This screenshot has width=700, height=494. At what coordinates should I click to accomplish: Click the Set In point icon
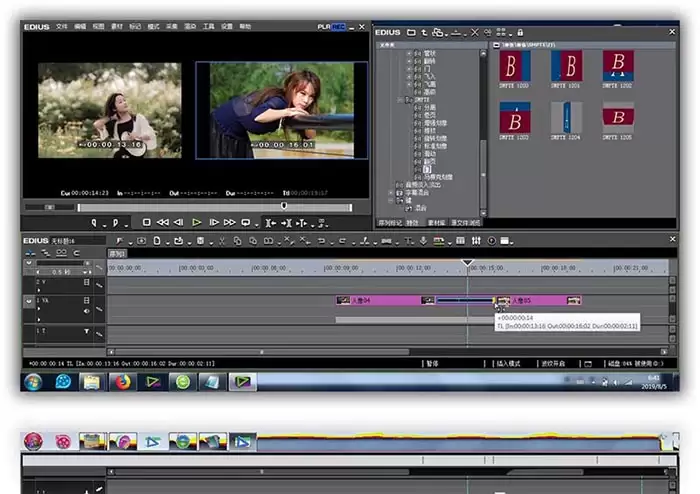(x=94, y=222)
